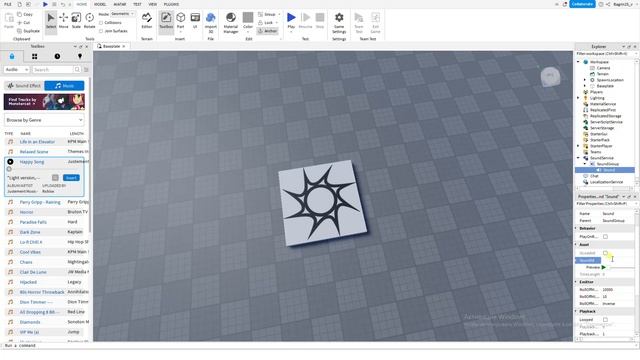The width and height of the screenshot is (640, 360).
Task: Open the MODEL ribbon tab
Action: coord(100,4)
